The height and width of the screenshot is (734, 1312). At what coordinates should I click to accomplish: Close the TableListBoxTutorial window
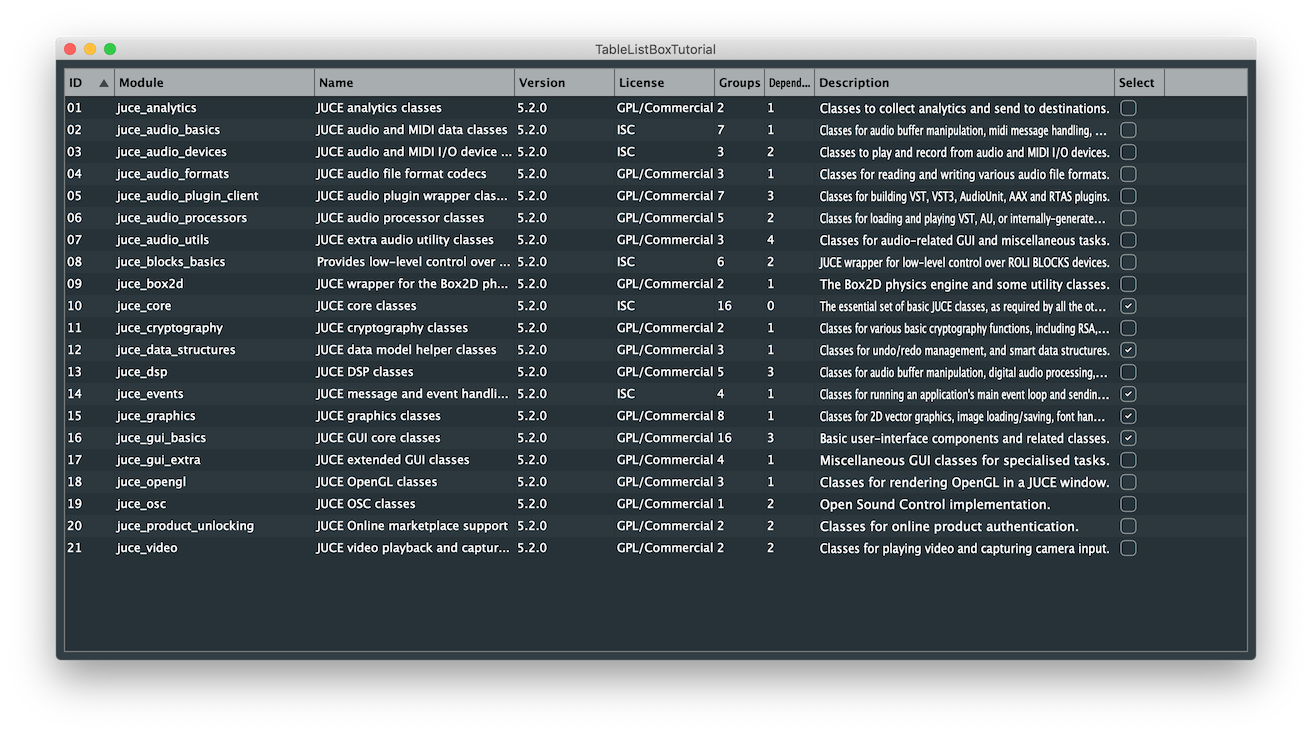[70, 49]
